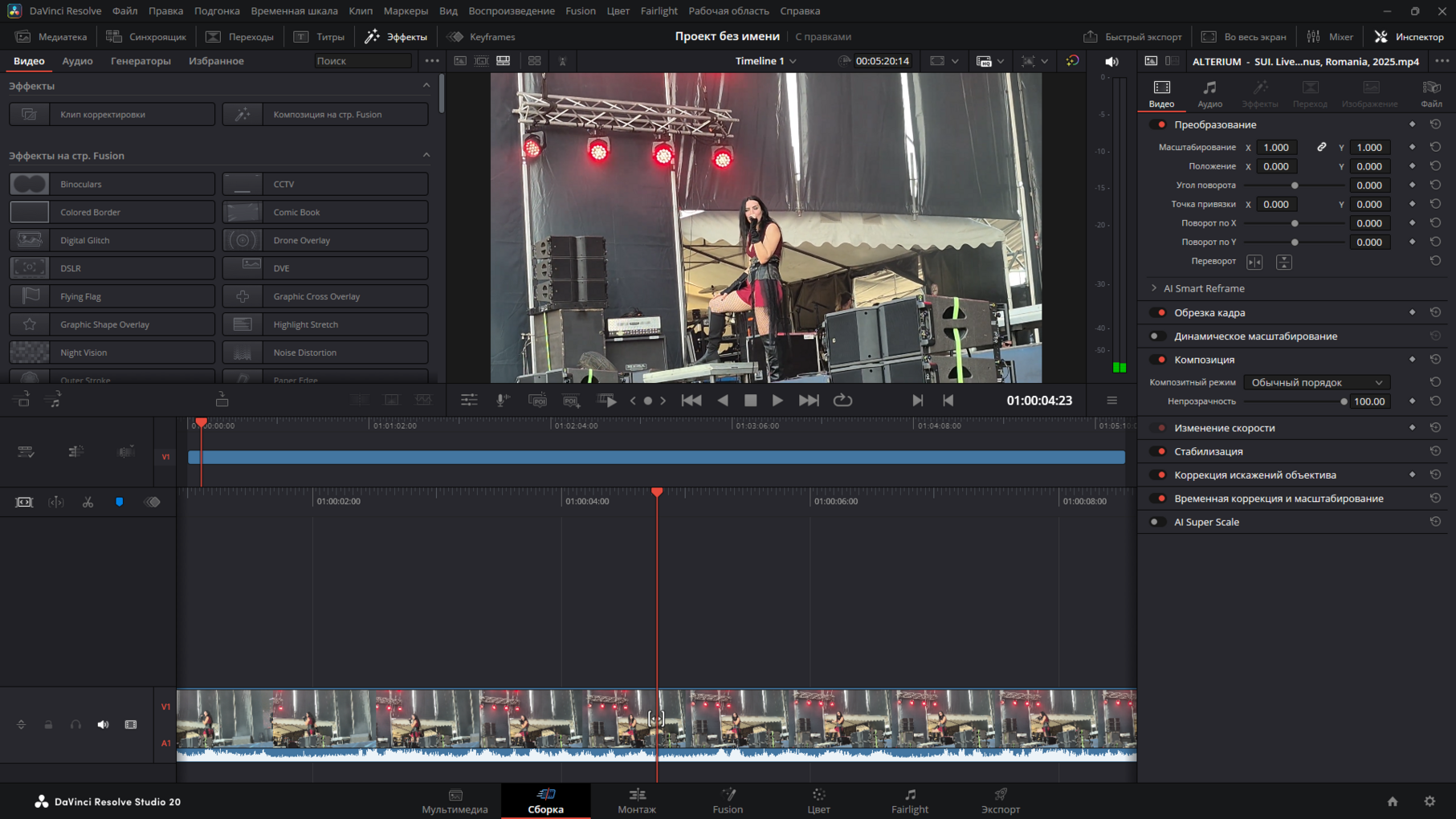Switch to the Генераторы tab
This screenshot has height=819, width=1456.
(x=141, y=61)
